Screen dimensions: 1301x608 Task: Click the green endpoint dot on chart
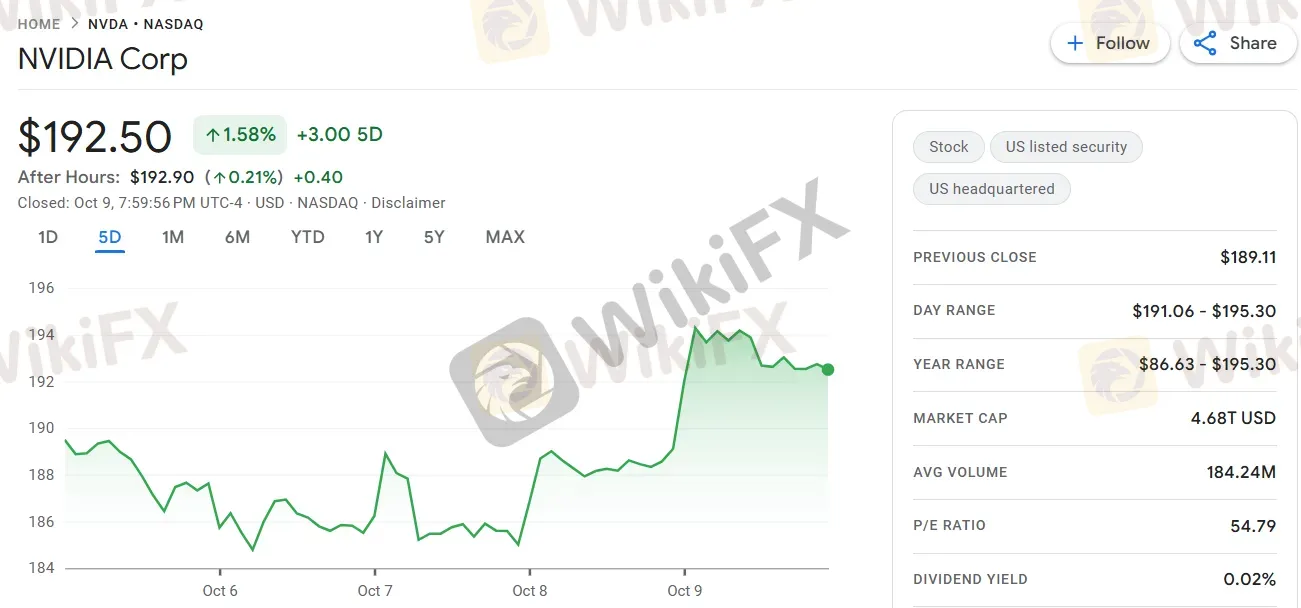point(828,370)
